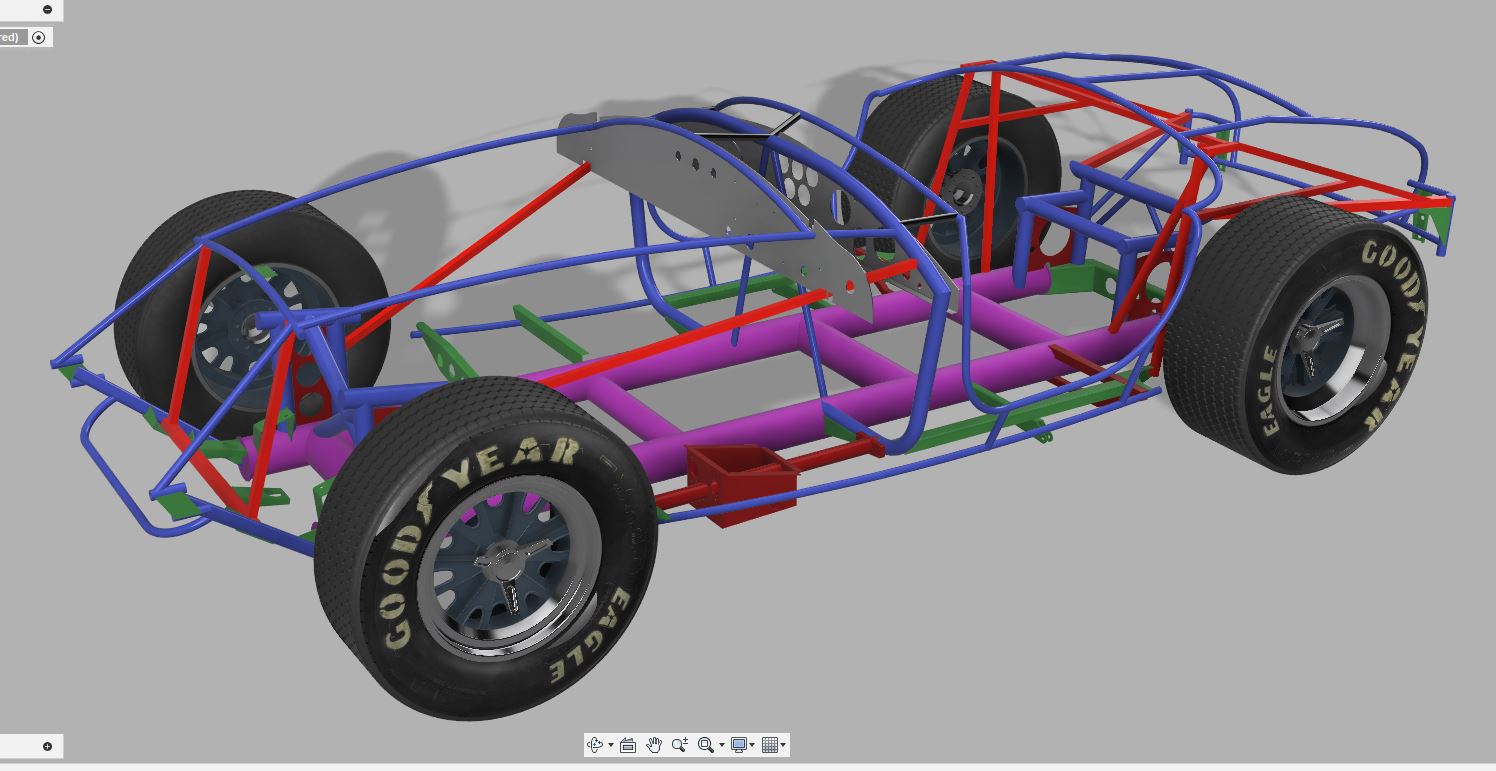Select the Orbit tool icon
The height and width of the screenshot is (771, 1496).
click(x=596, y=745)
